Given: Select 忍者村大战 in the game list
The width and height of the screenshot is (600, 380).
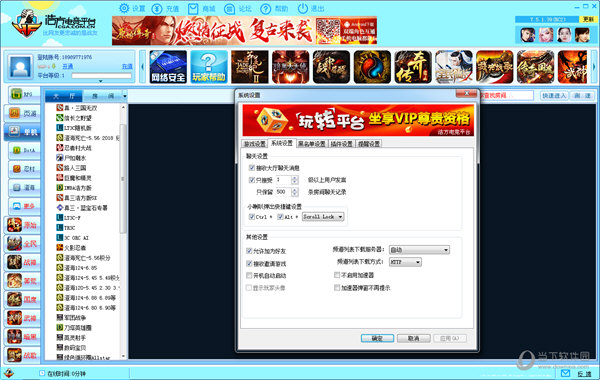Looking at the screenshot, I should pyautogui.click(x=78, y=148).
